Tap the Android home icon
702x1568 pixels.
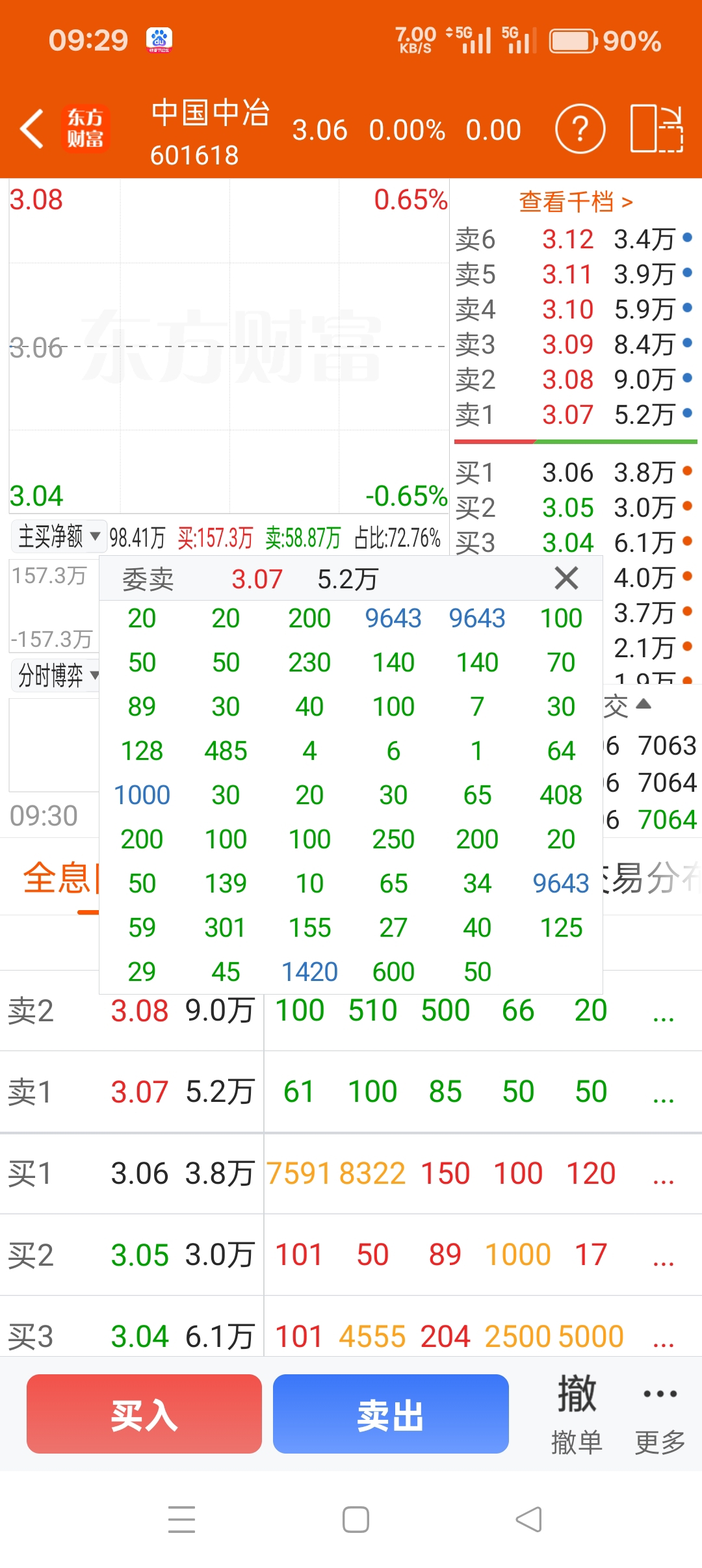tap(356, 1519)
